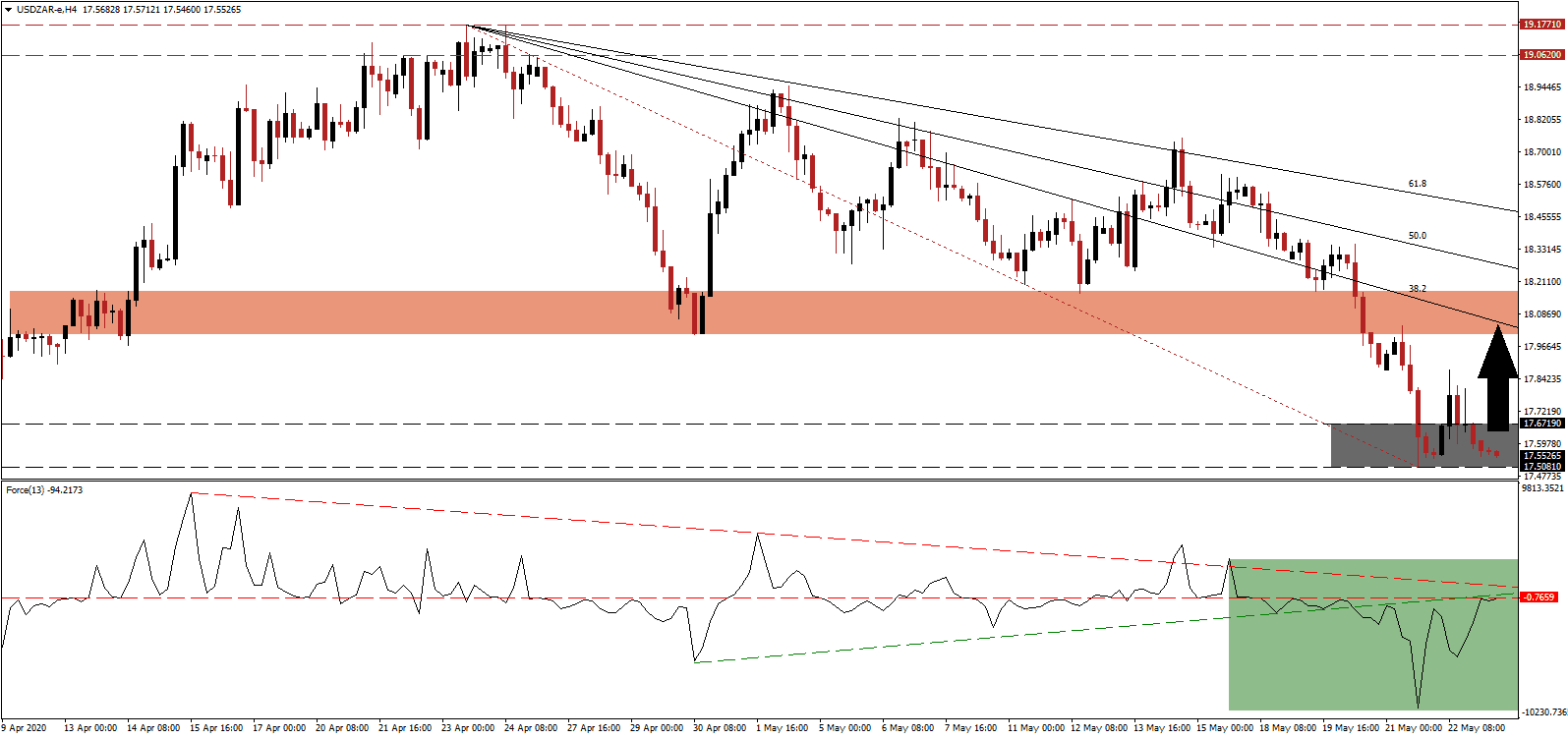This screenshot has height=739, width=1568.
Task: Click the 19.17710 red price label
Action: click(x=1541, y=25)
